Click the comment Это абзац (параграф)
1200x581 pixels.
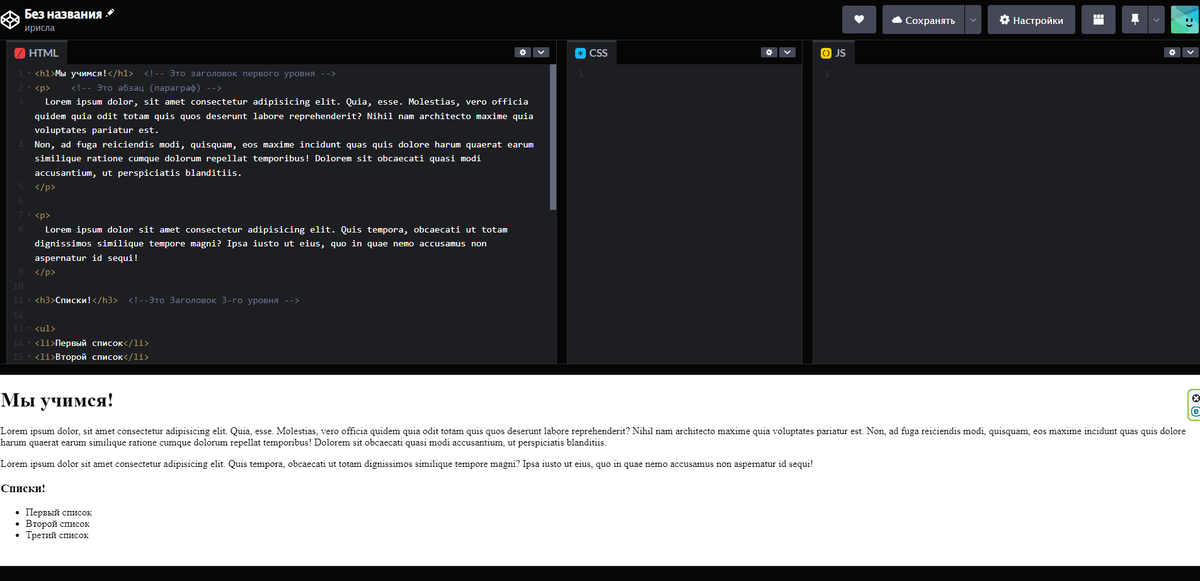point(146,87)
